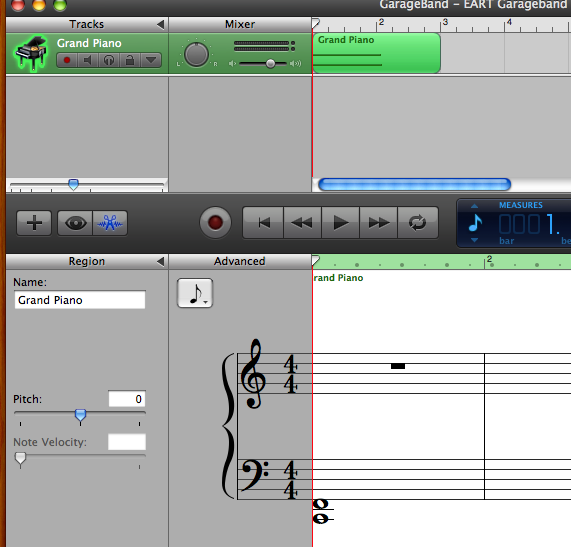
Task: Click the Grand Piano level meter
Action: pyautogui.click(x=264, y=46)
